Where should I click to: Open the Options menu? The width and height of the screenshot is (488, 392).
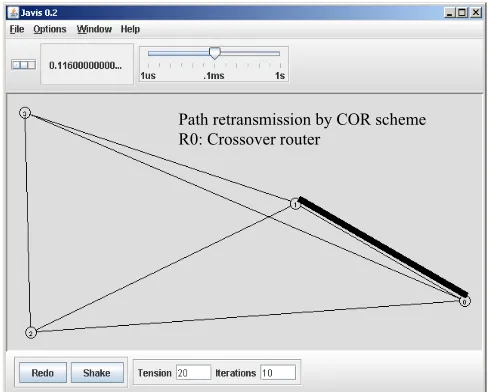tap(50, 29)
